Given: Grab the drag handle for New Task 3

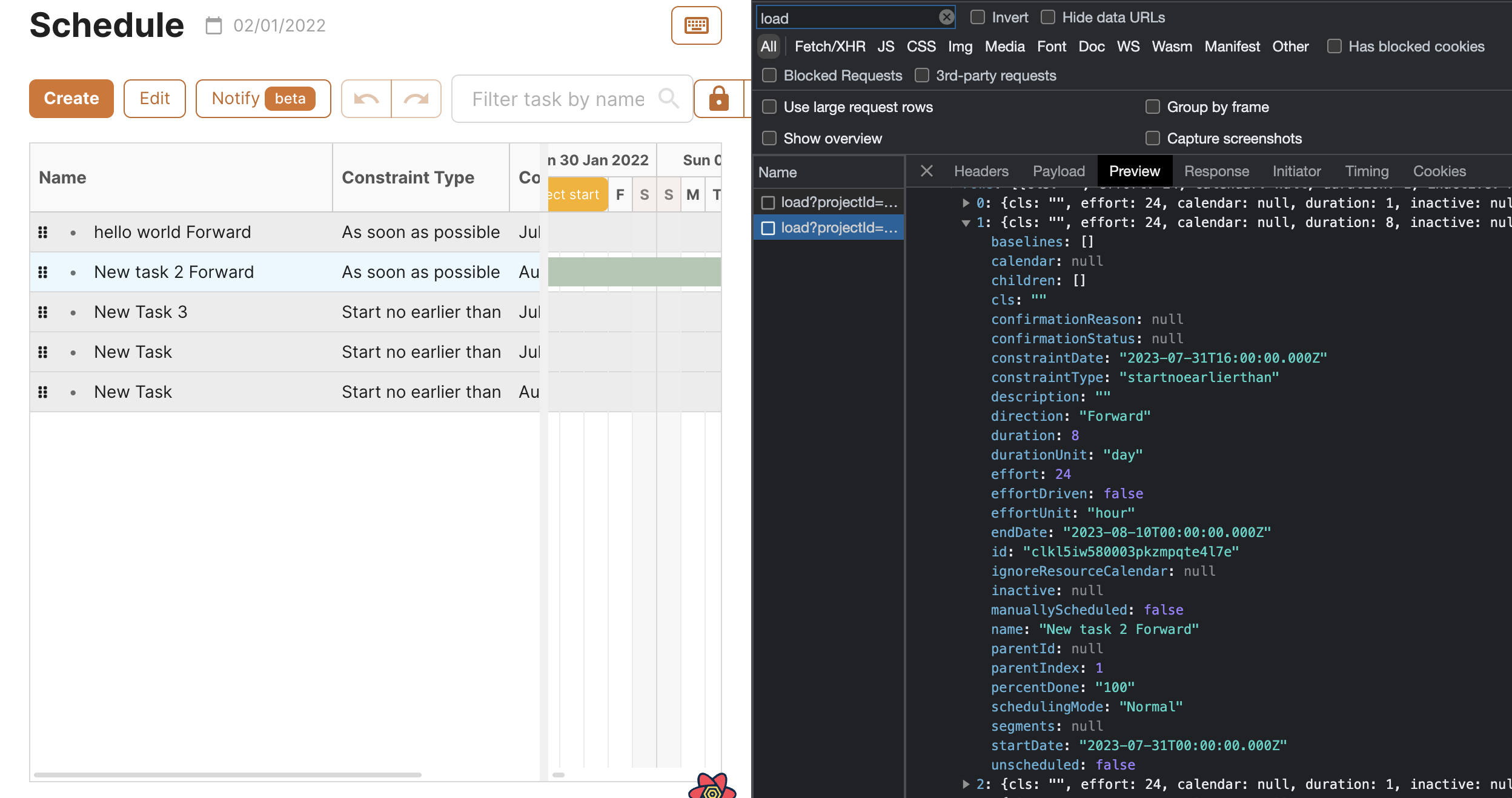Looking at the screenshot, I should pyautogui.click(x=42, y=312).
